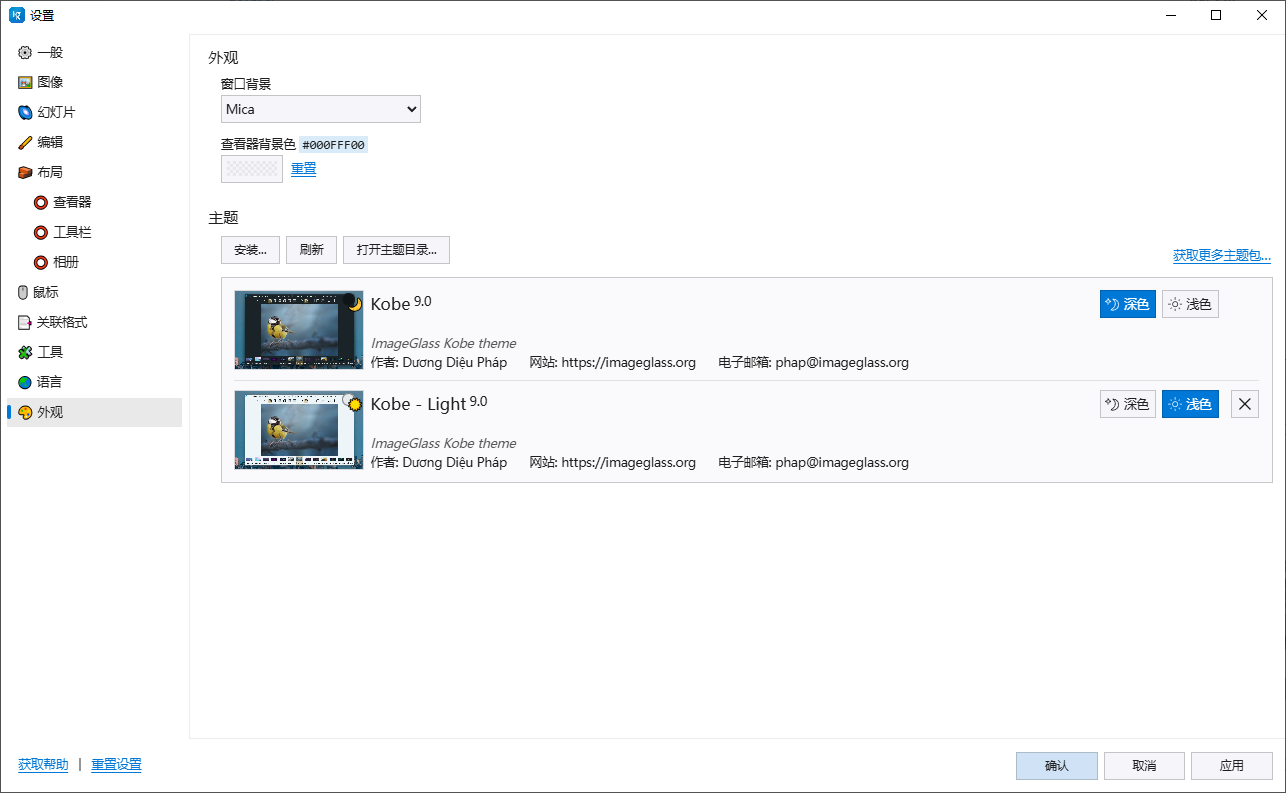Image resolution: width=1286 pixels, height=793 pixels.
Task: Click the red ring icon beside 相册
Action: [41, 262]
